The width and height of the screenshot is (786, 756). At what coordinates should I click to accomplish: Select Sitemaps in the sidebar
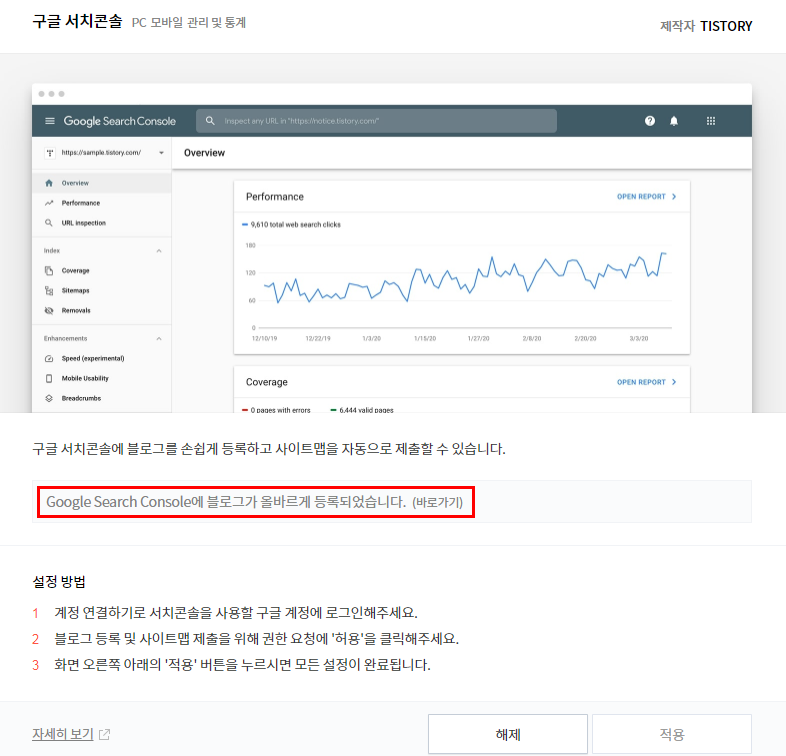click(x=102, y=291)
